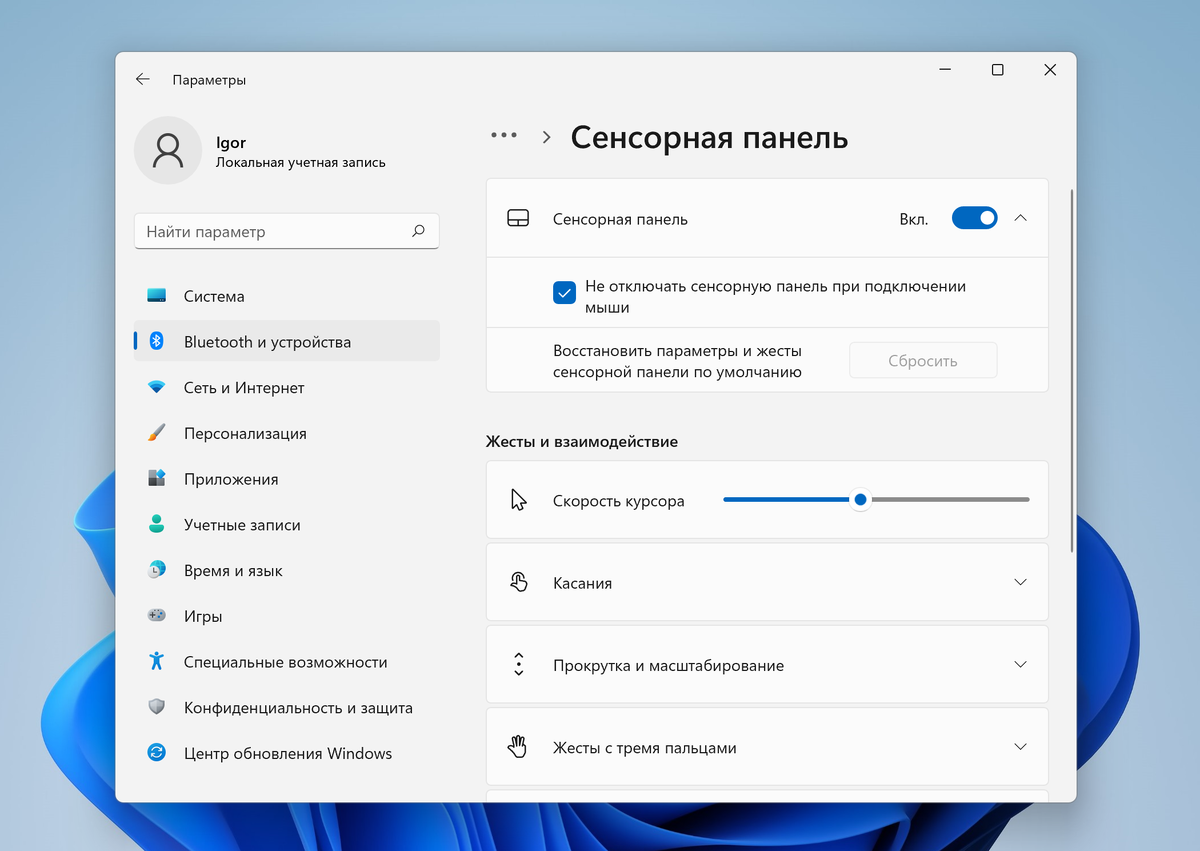Open the breadcrumb ellipsis menu
This screenshot has width=1200, height=851.
click(504, 135)
